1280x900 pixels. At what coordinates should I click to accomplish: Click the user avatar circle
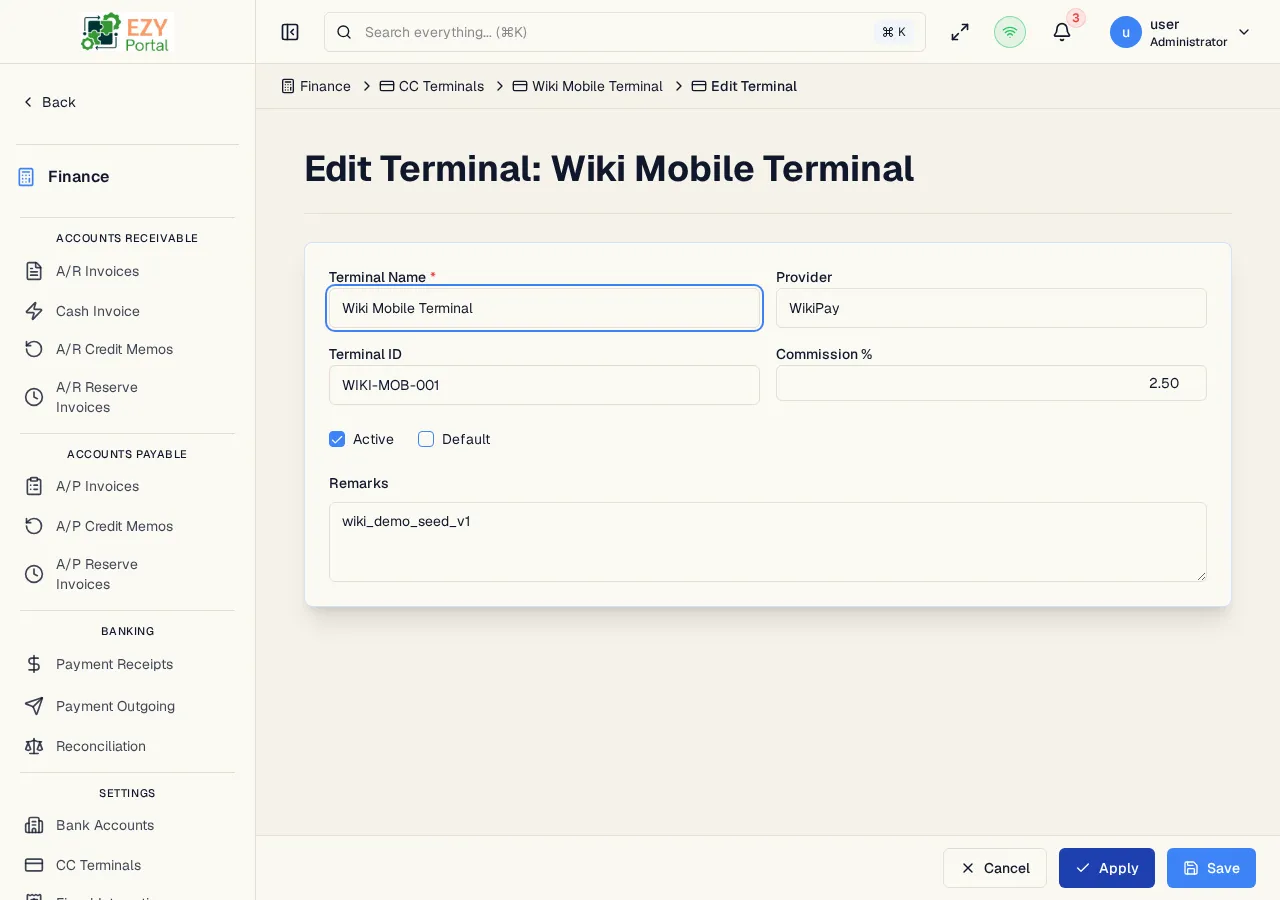click(1126, 32)
